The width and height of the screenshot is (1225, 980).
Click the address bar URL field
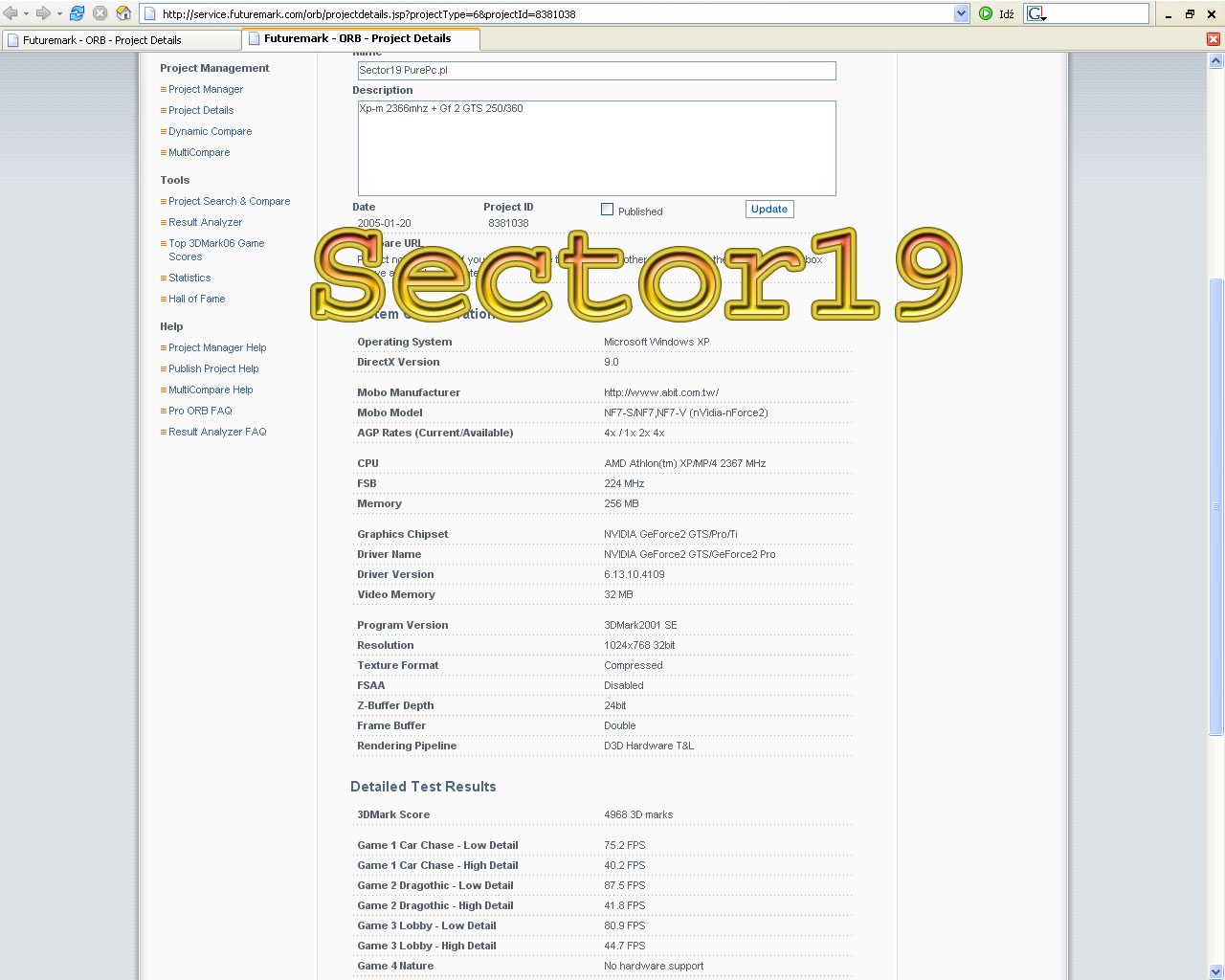555,13
